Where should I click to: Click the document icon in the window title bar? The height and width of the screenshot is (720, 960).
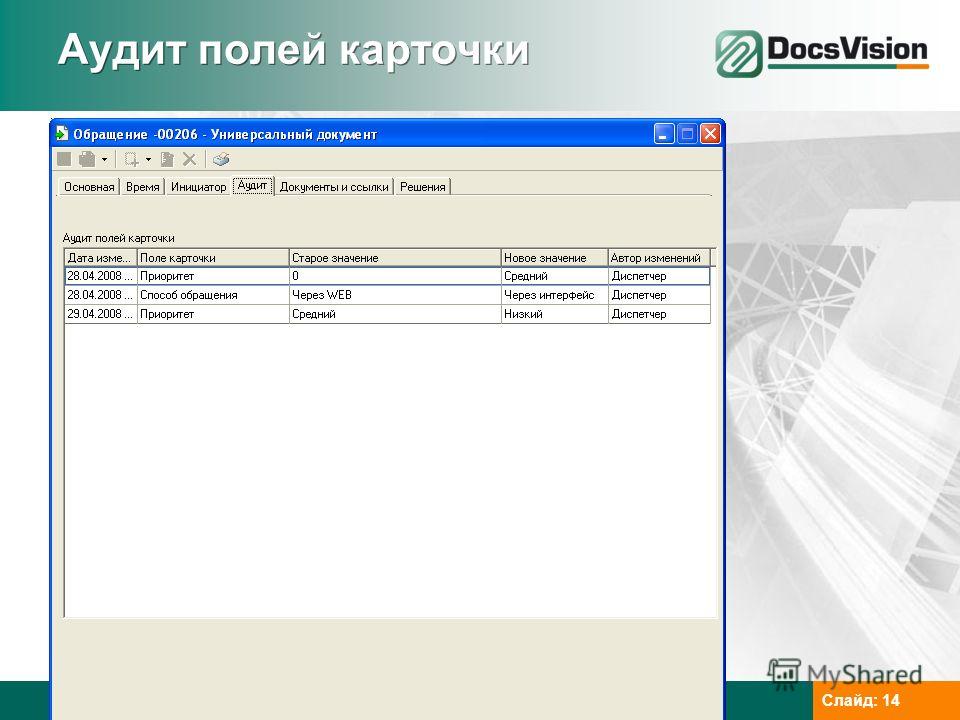[62, 133]
